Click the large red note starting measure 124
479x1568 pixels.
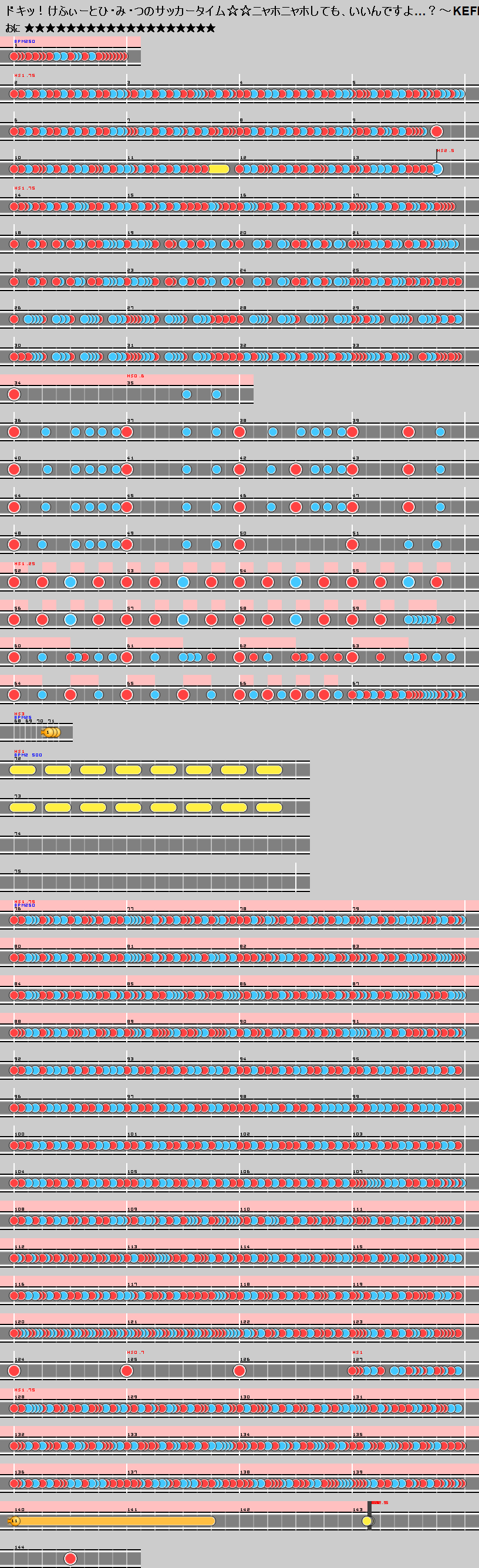click(x=14, y=1371)
